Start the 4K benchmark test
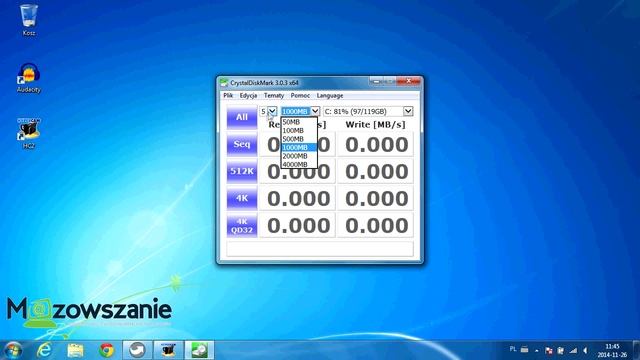The width and height of the screenshot is (640, 360). [242, 198]
